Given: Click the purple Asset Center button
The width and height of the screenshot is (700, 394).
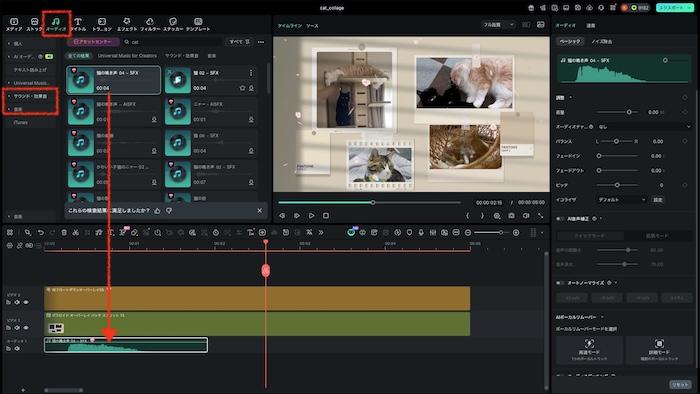Looking at the screenshot, I should [x=93, y=42].
